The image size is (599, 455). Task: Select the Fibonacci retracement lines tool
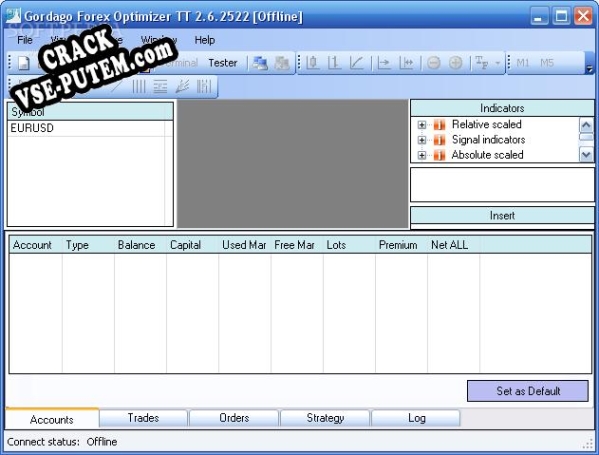coord(160,87)
